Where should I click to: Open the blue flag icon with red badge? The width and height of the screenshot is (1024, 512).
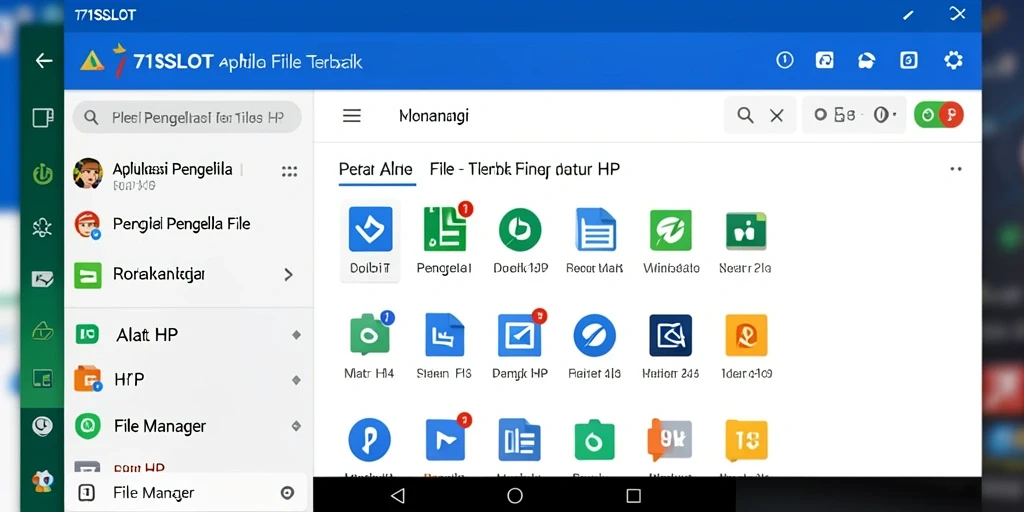(x=445, y=440)
